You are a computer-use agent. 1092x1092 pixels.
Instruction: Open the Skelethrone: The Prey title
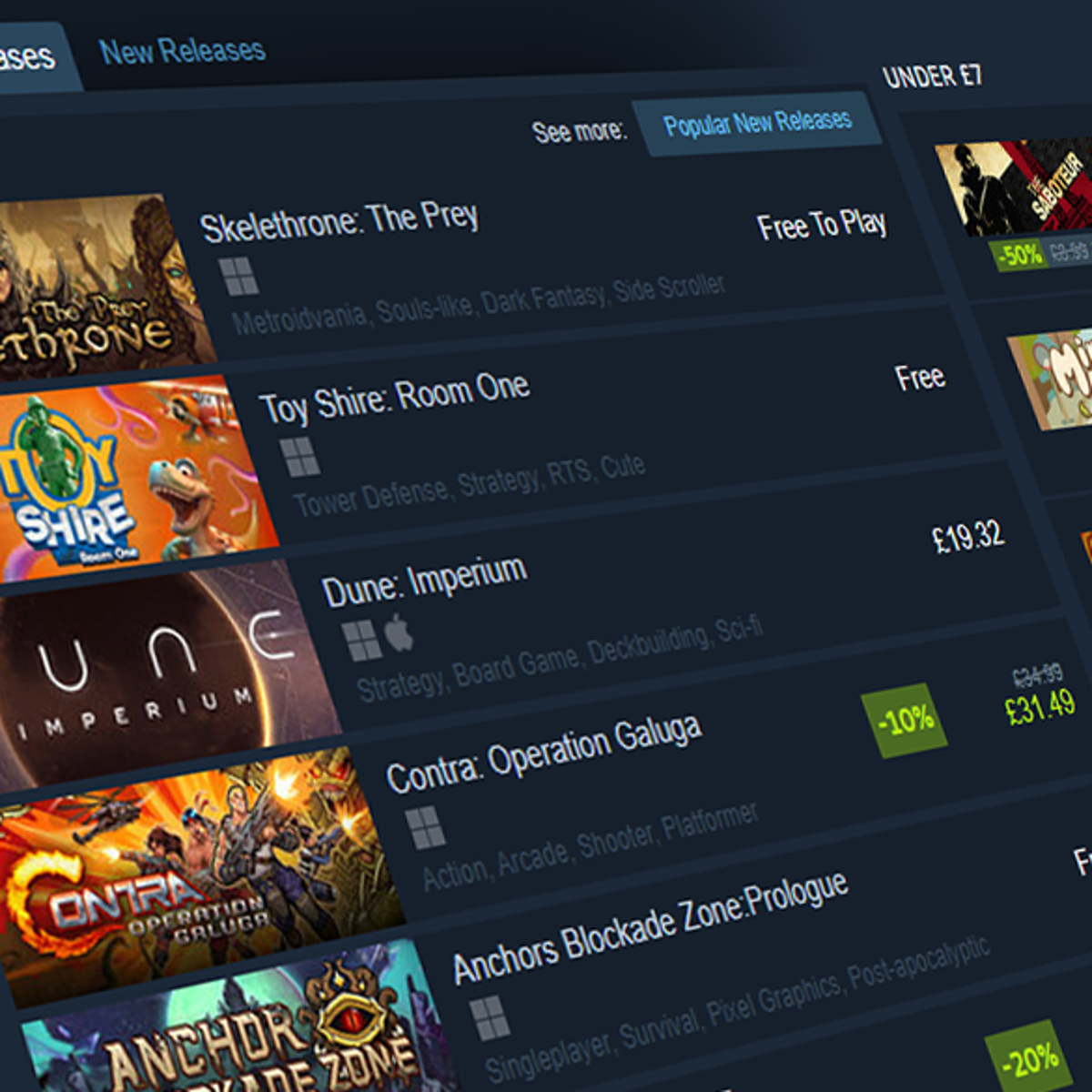click(339, 222)
